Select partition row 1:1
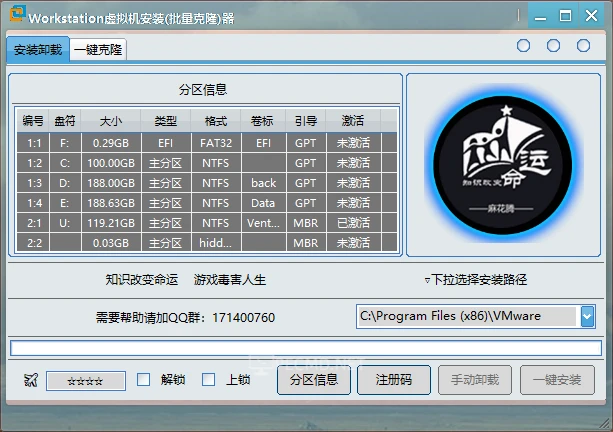 click(207, 143)
